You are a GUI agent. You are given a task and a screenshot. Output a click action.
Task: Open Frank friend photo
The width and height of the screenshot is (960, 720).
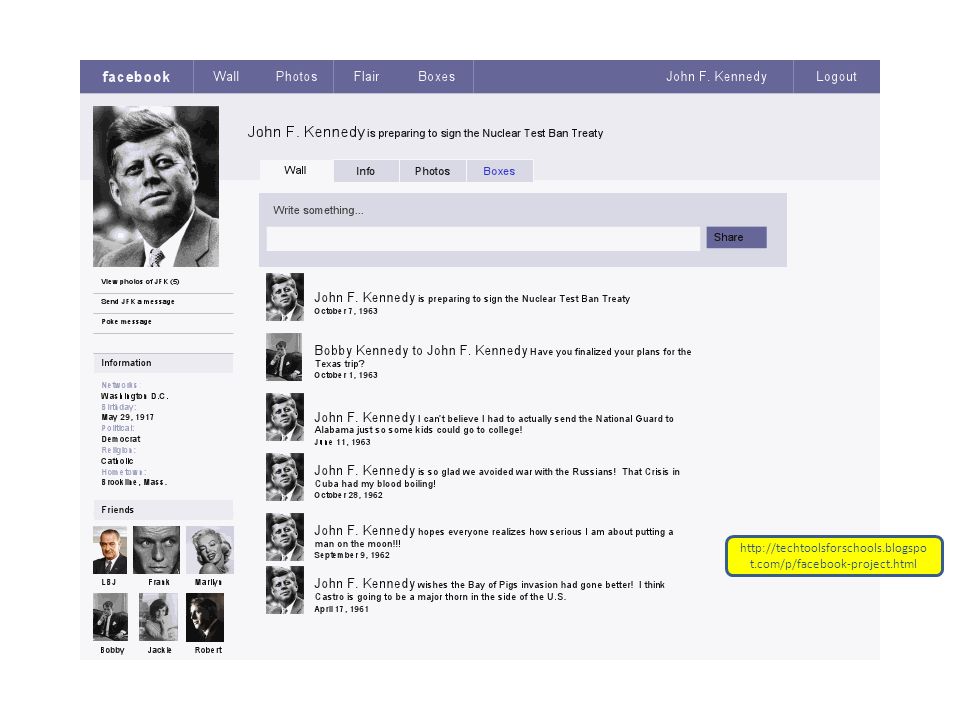157,550
